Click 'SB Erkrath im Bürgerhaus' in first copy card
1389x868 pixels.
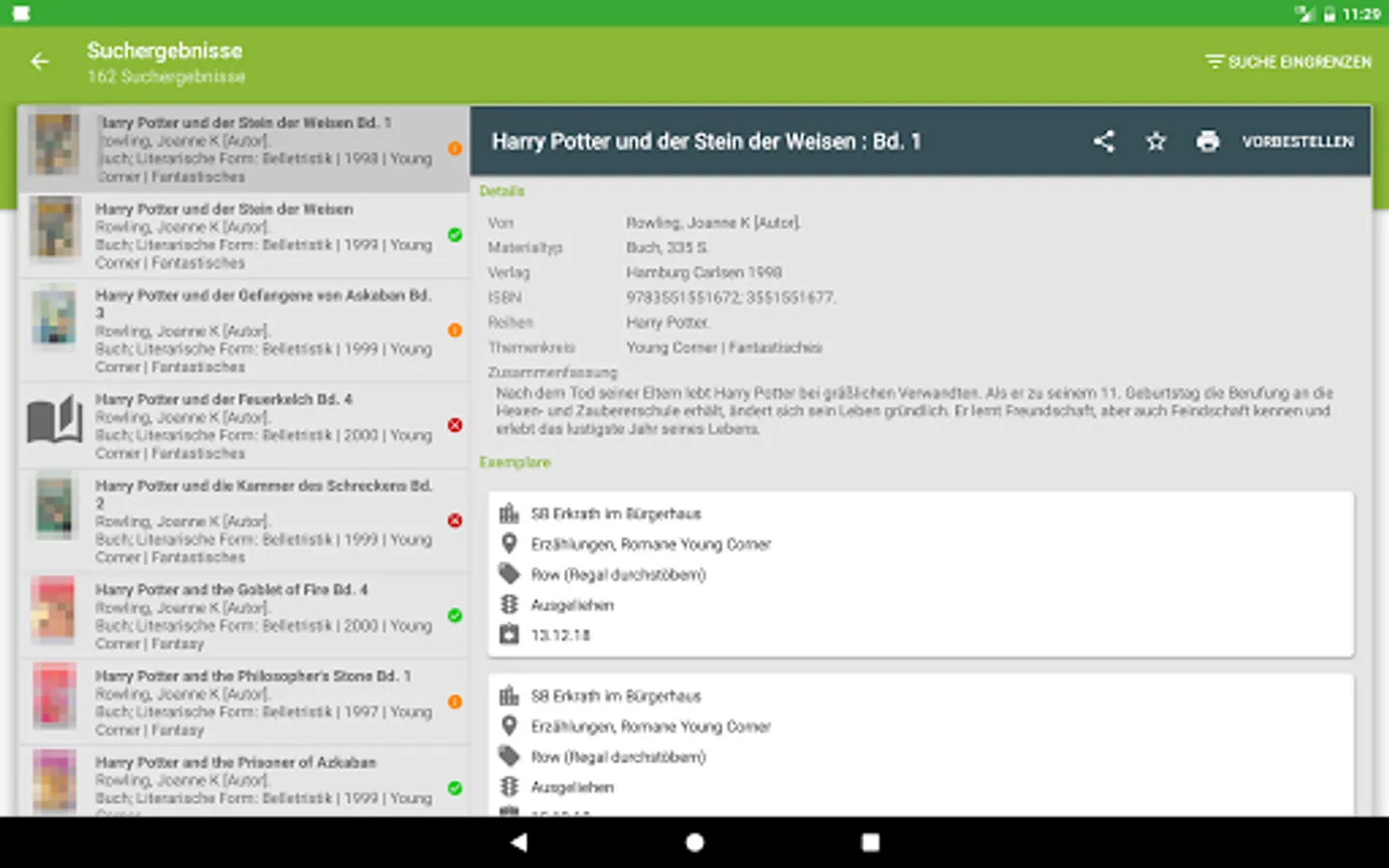point(615,514)
